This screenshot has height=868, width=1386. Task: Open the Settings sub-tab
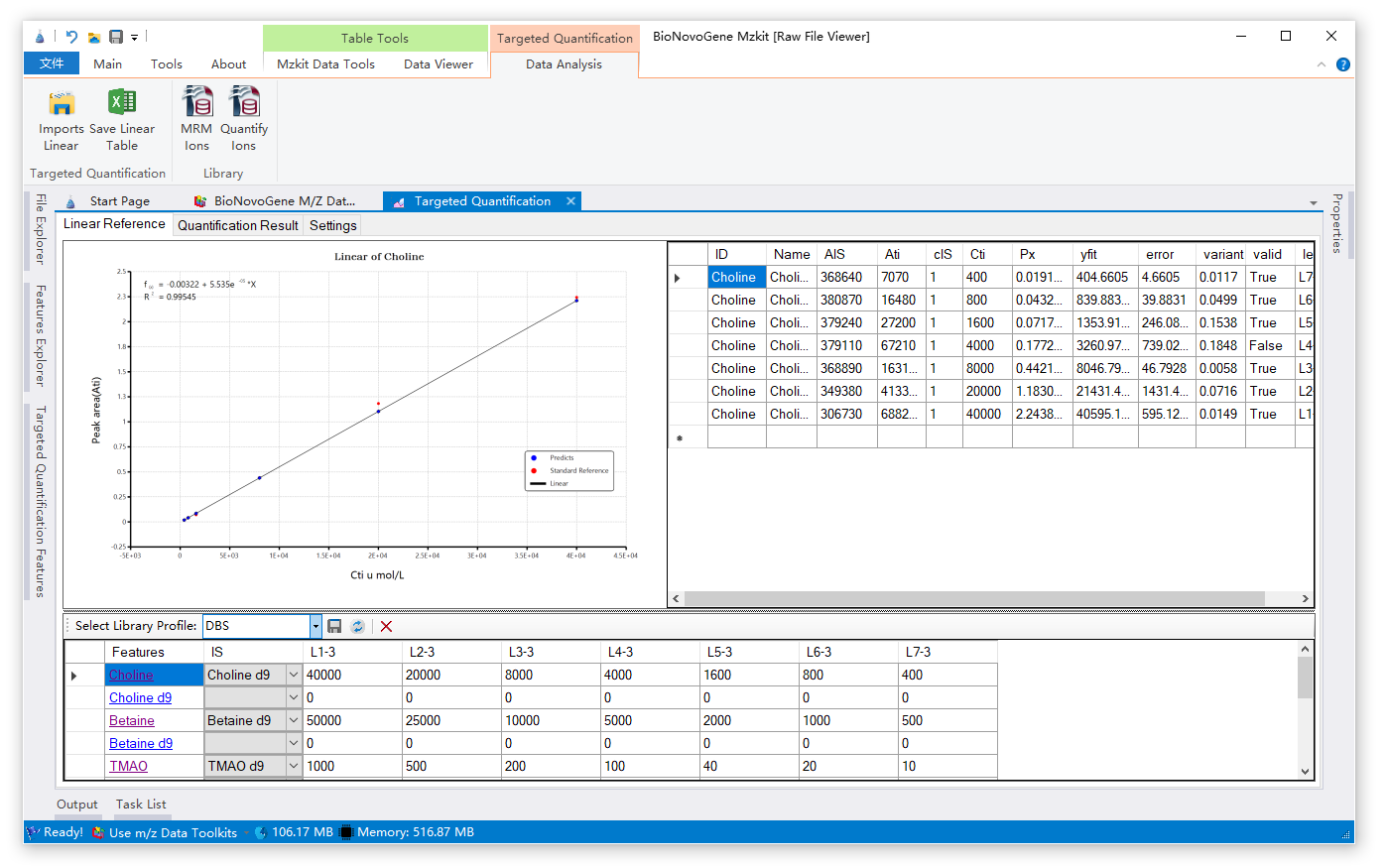coord(332,225)
